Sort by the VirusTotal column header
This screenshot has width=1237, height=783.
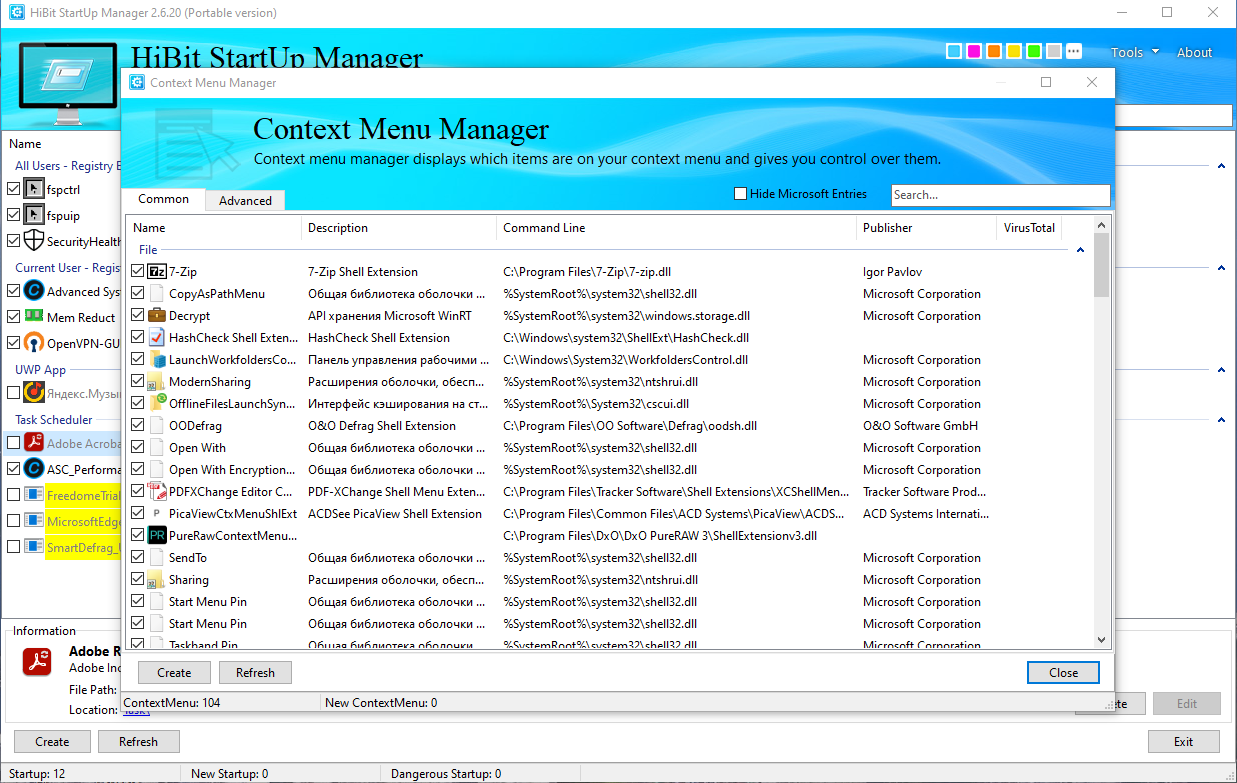1029,228
